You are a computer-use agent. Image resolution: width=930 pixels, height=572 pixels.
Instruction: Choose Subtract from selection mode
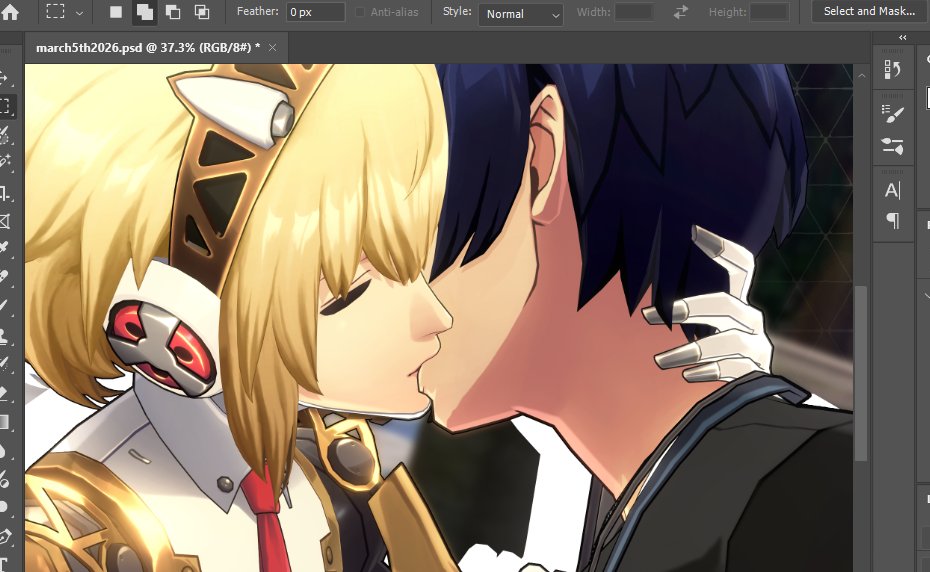pos(173,12)
